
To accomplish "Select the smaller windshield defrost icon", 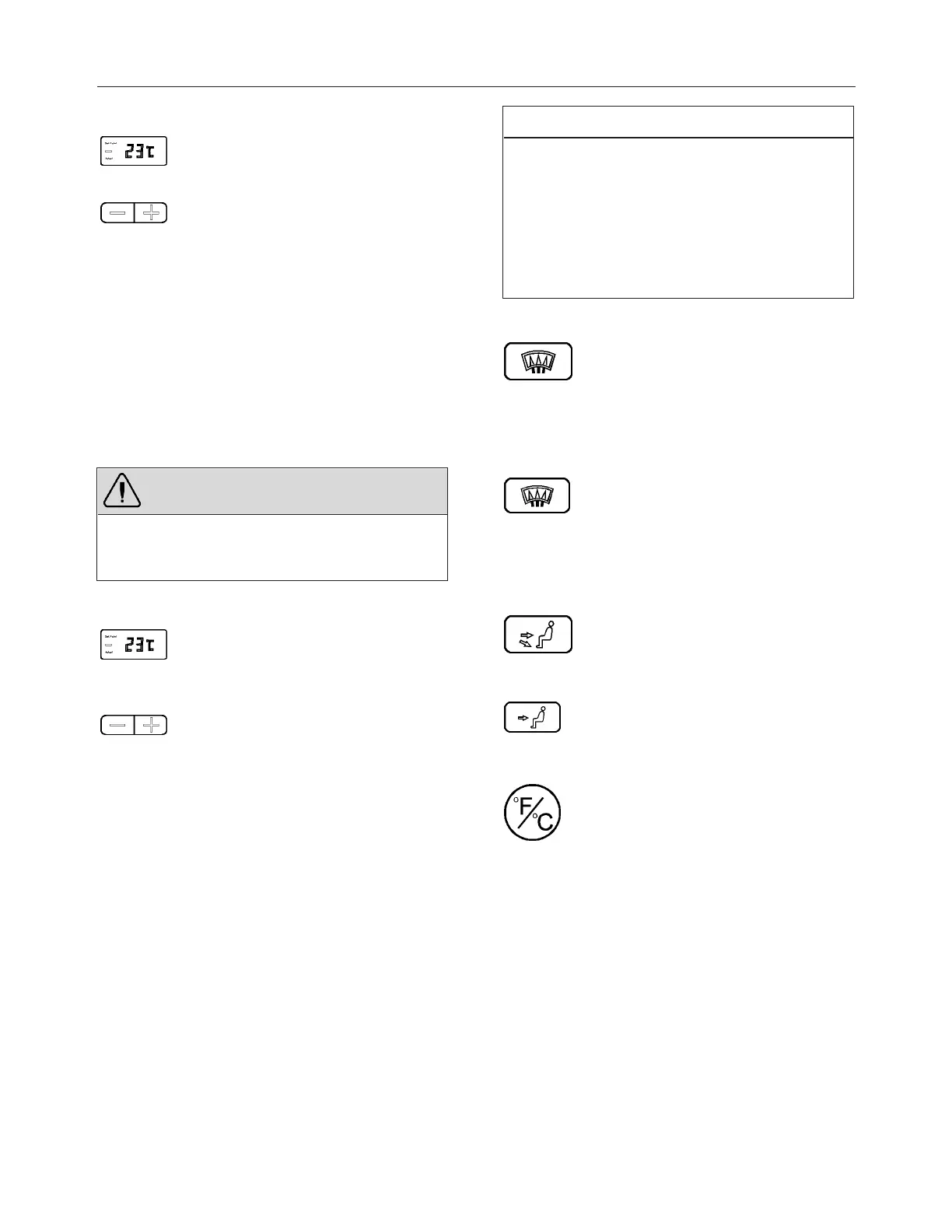I will coord(537,496).
